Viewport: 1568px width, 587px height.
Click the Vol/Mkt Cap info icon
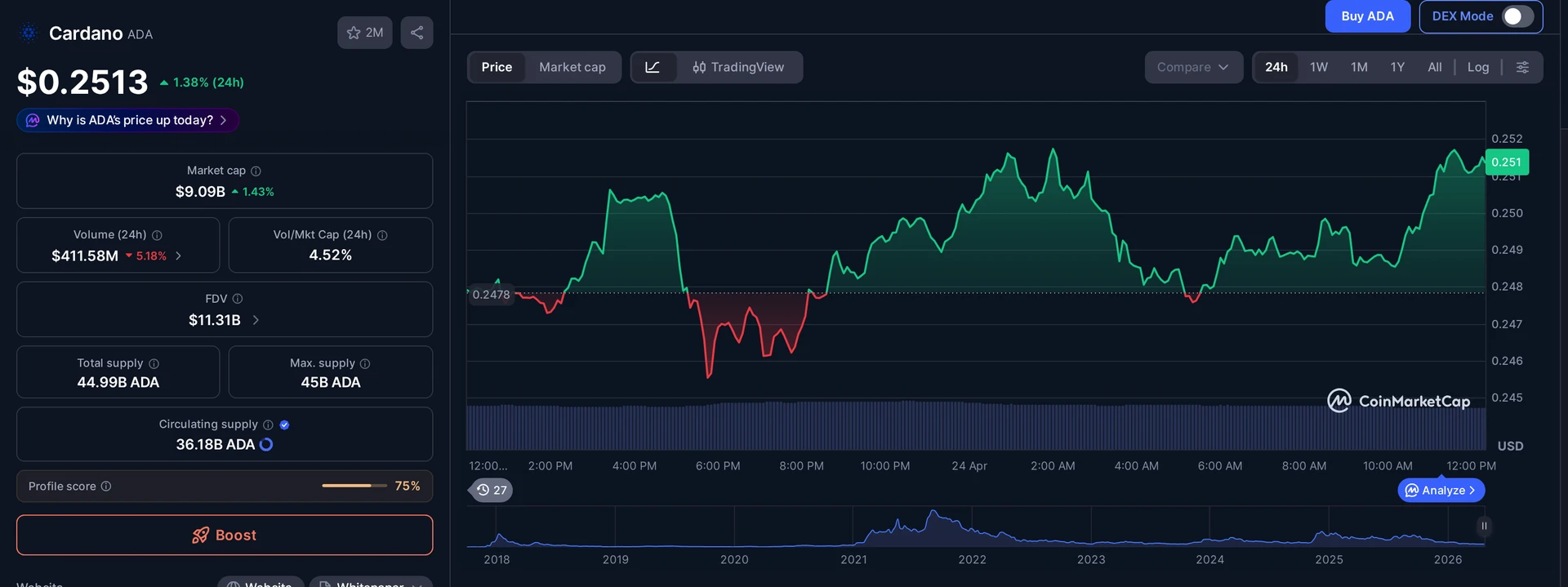point(382,235)
